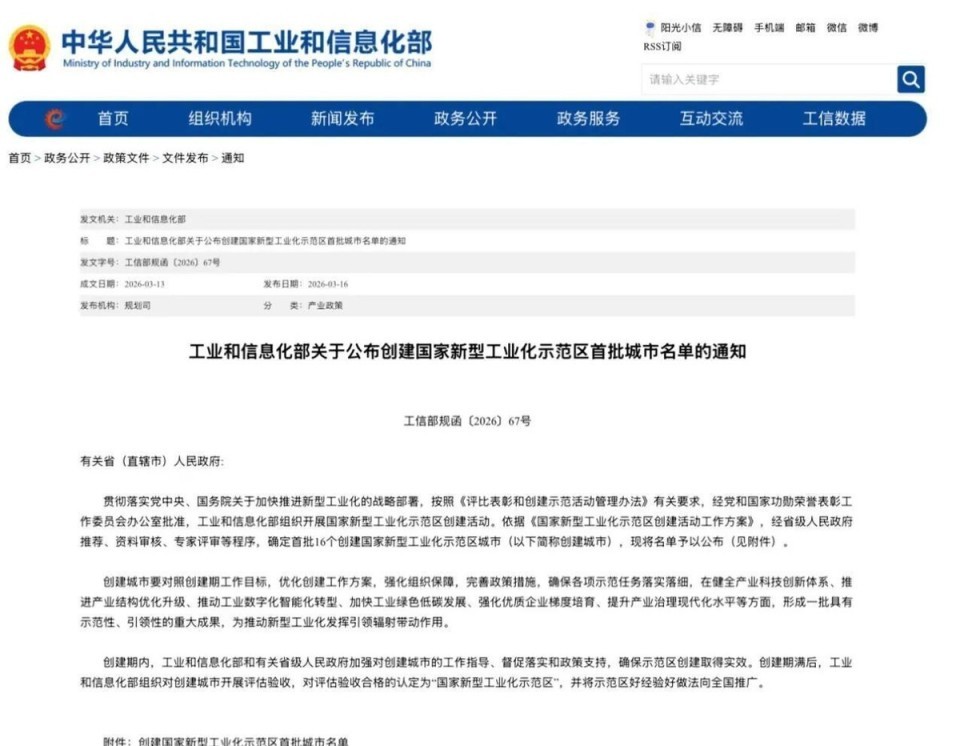Image resolution: width=960 pixels, height=746 pixels.
Task: Open the 首页 navigation item
Action: point(113,118)
